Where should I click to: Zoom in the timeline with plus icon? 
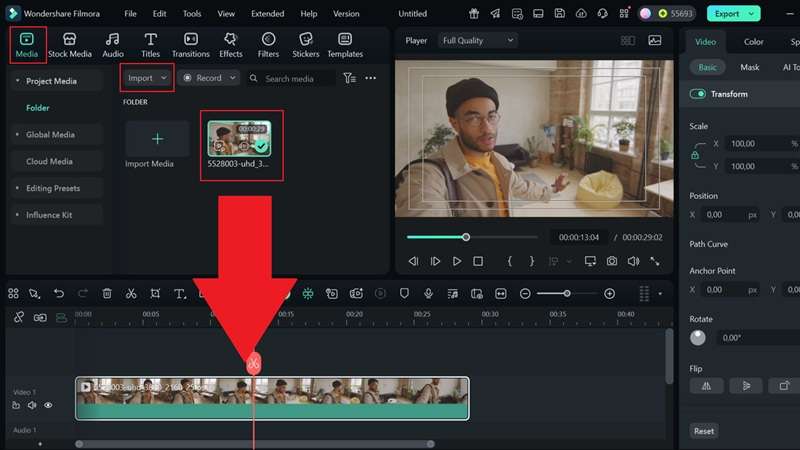click(609, 293)
